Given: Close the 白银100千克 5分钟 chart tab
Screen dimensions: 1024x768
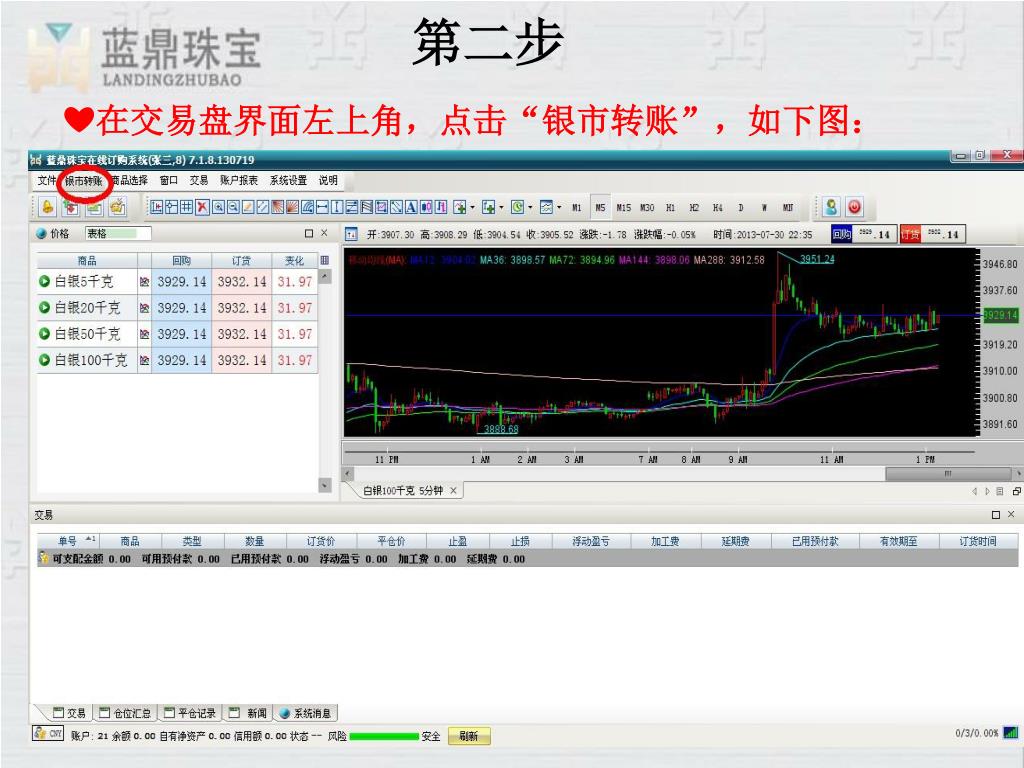Looking at the screenshot, I should click(x=453, y=490).
